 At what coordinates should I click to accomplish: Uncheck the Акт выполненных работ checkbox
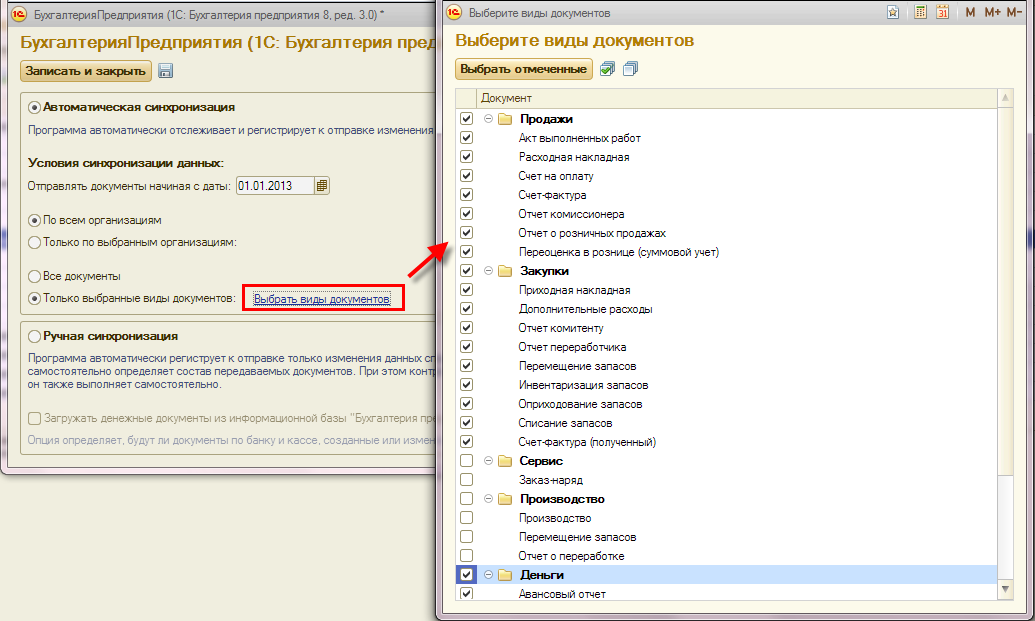click(466, 138)
